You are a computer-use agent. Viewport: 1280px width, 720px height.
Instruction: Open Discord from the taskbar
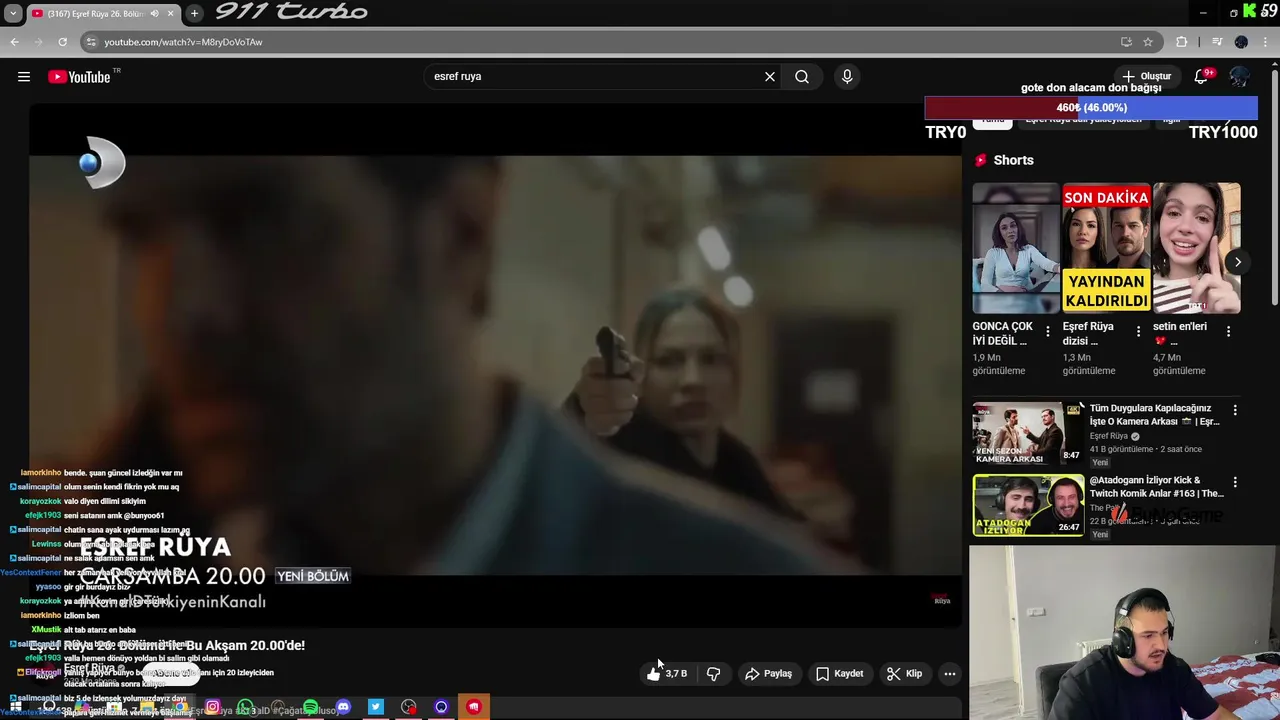[x=343, y=707]
